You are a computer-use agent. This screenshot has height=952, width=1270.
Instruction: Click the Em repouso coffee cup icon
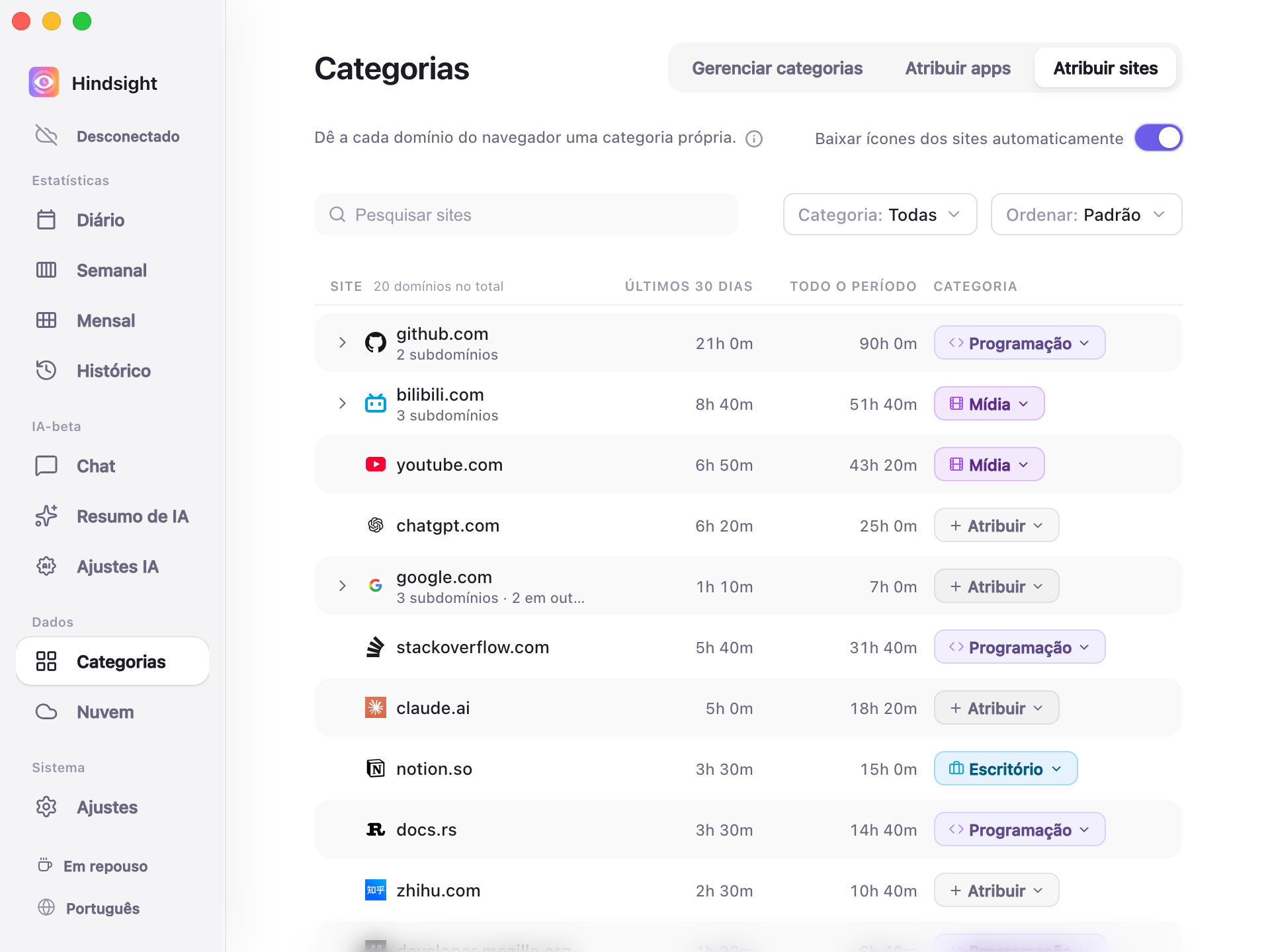pos(45,865)
